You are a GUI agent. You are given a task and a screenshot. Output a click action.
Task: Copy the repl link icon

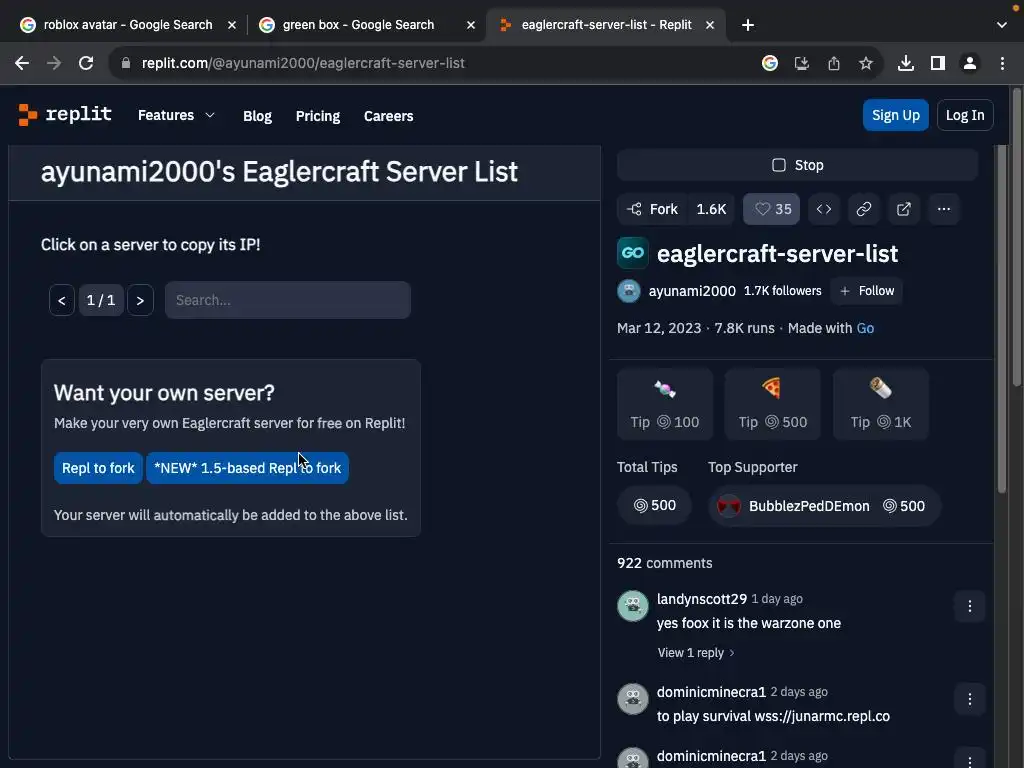tap(864, 209)
